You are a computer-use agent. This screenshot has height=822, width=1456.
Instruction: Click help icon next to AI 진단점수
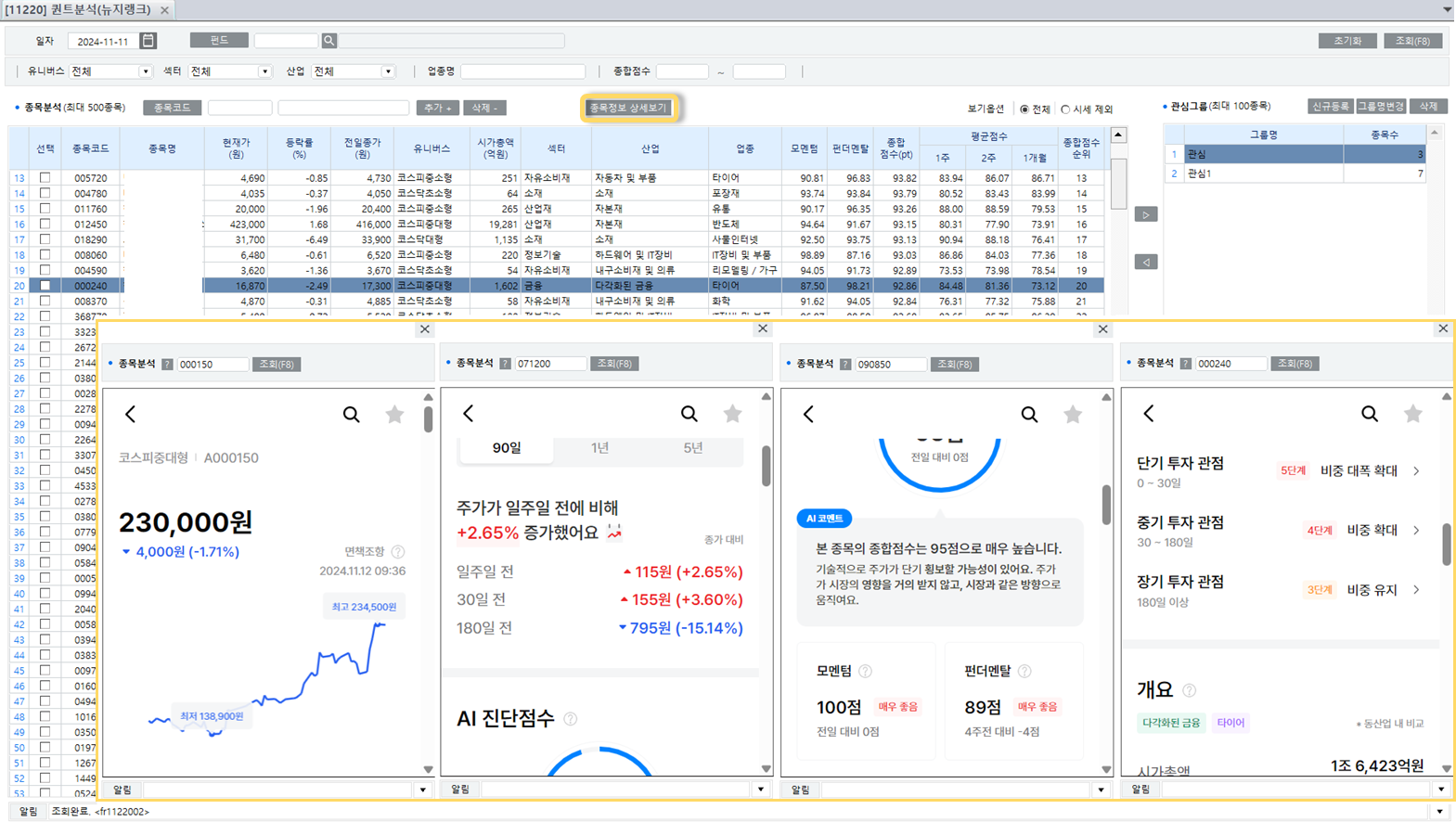pyautogui.click(x=571, y=719)
